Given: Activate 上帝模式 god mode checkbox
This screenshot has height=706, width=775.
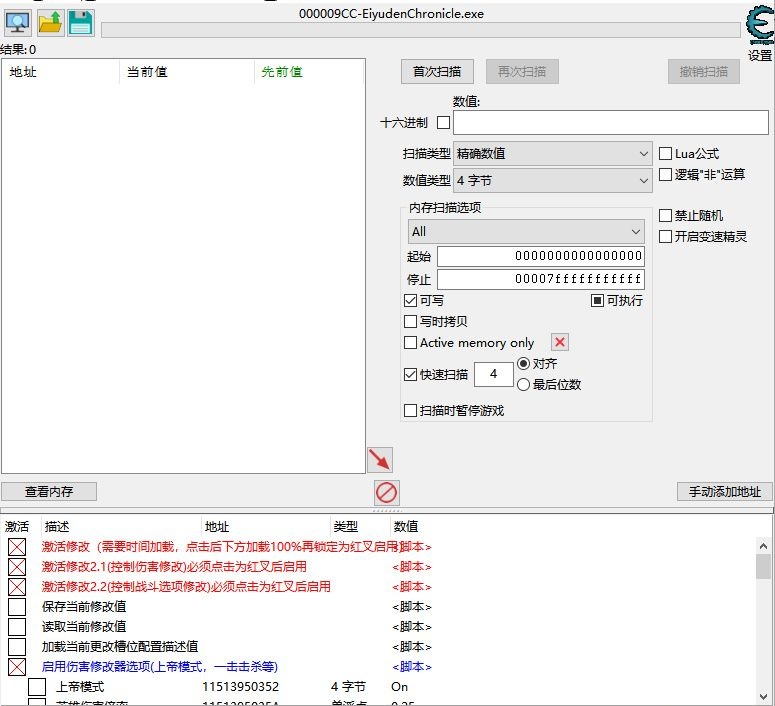Looking at the screenshot, I should (x=37, y=687).
